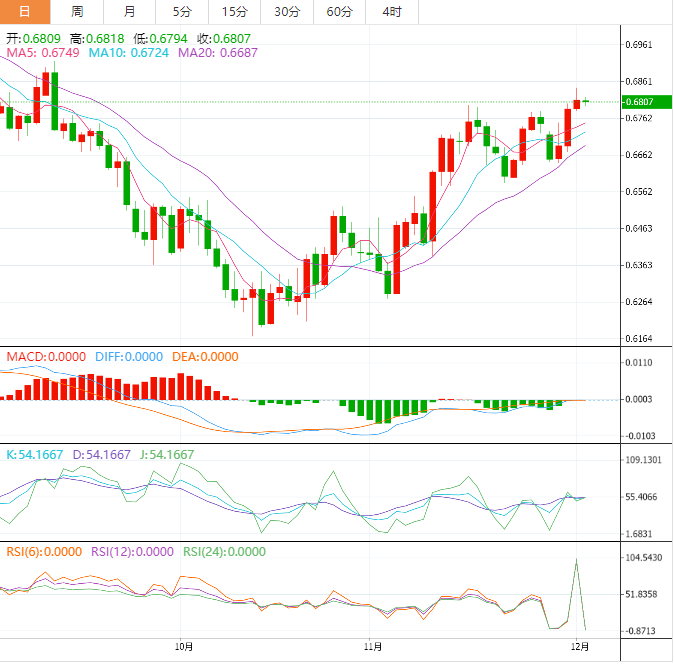
Task: Switch to the 日 daily chart tab
Action: coord(26,12)
